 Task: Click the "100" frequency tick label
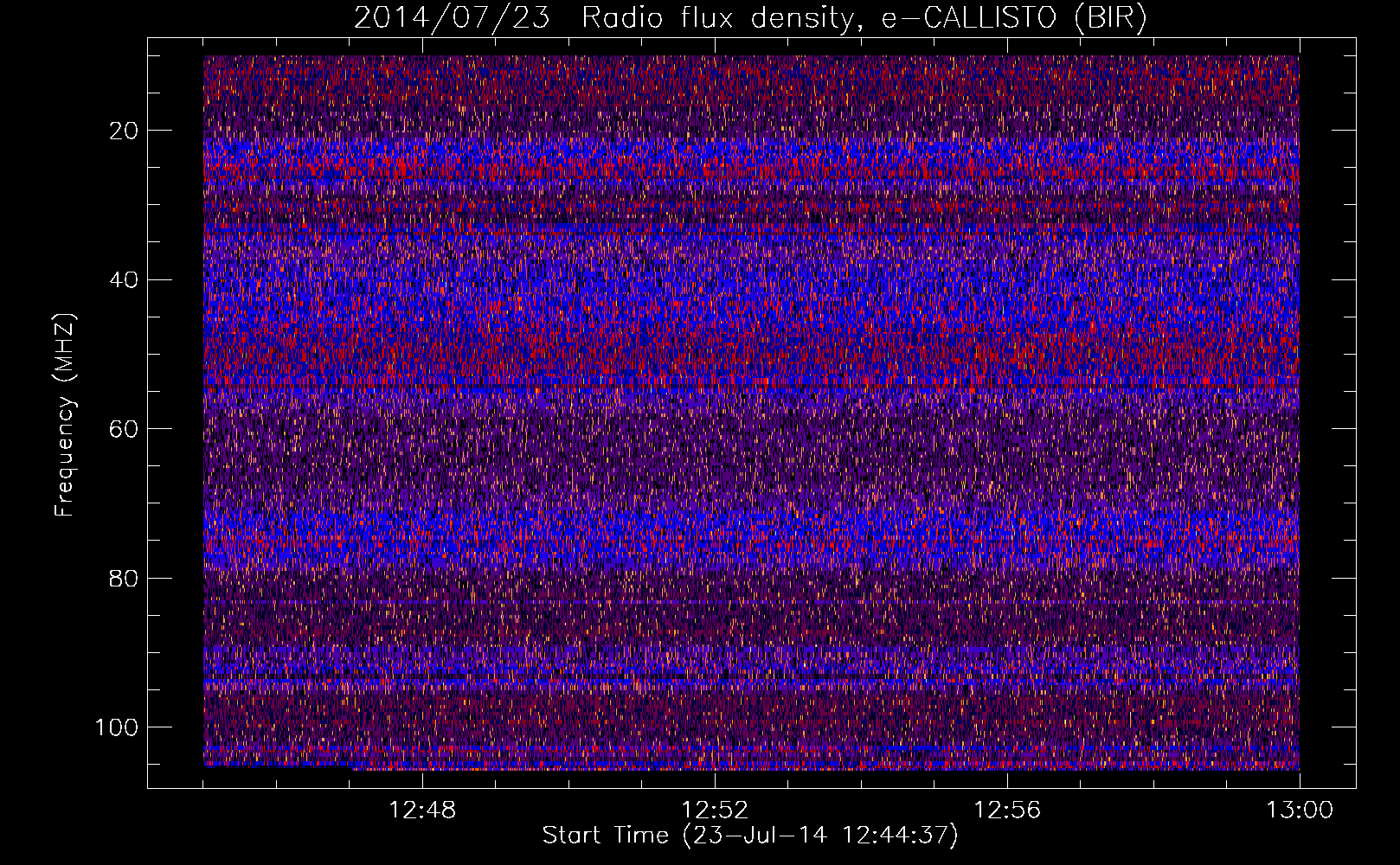coord(118,727)
